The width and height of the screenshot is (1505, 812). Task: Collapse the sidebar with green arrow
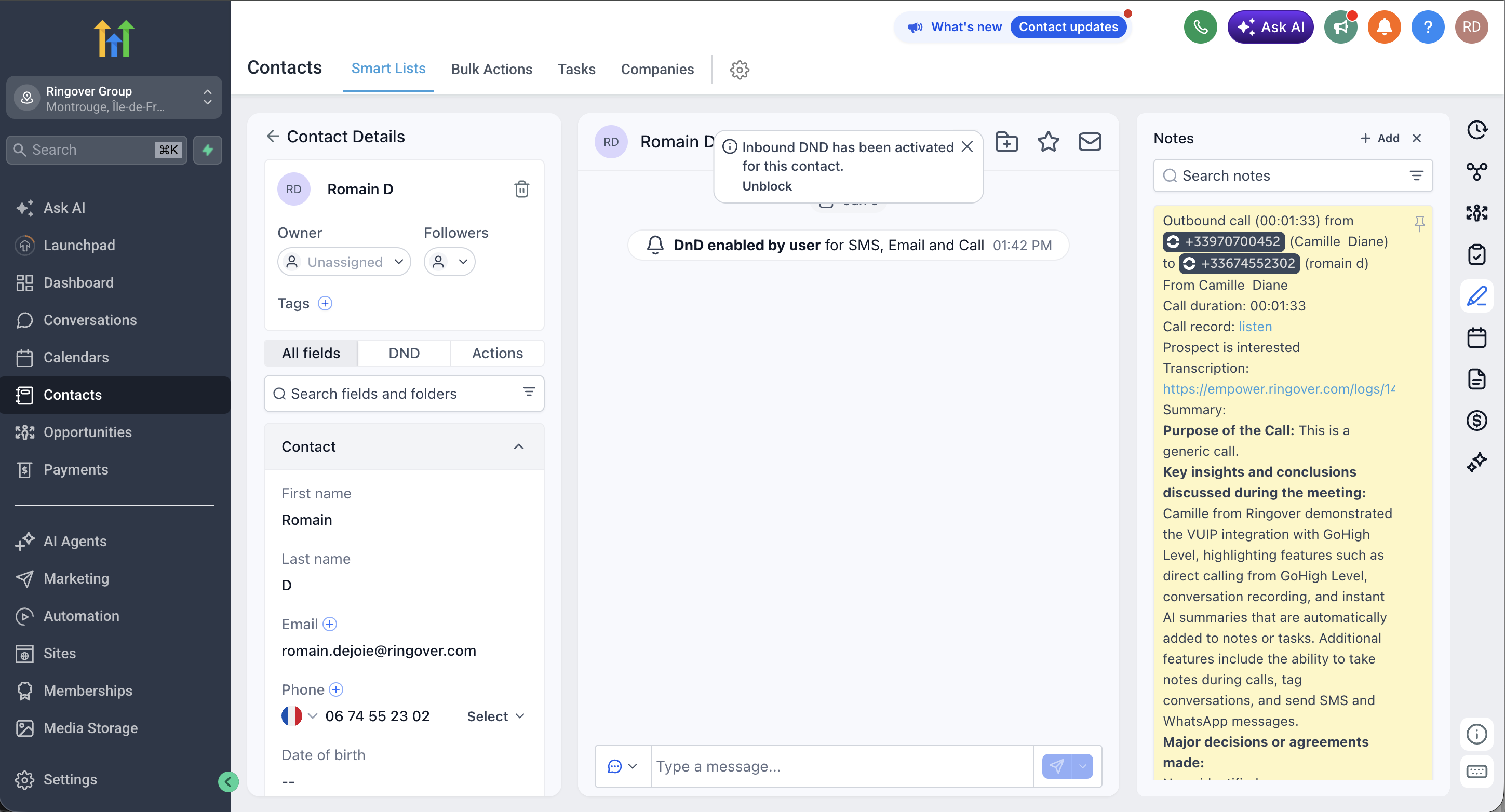[x=228, y=781]
